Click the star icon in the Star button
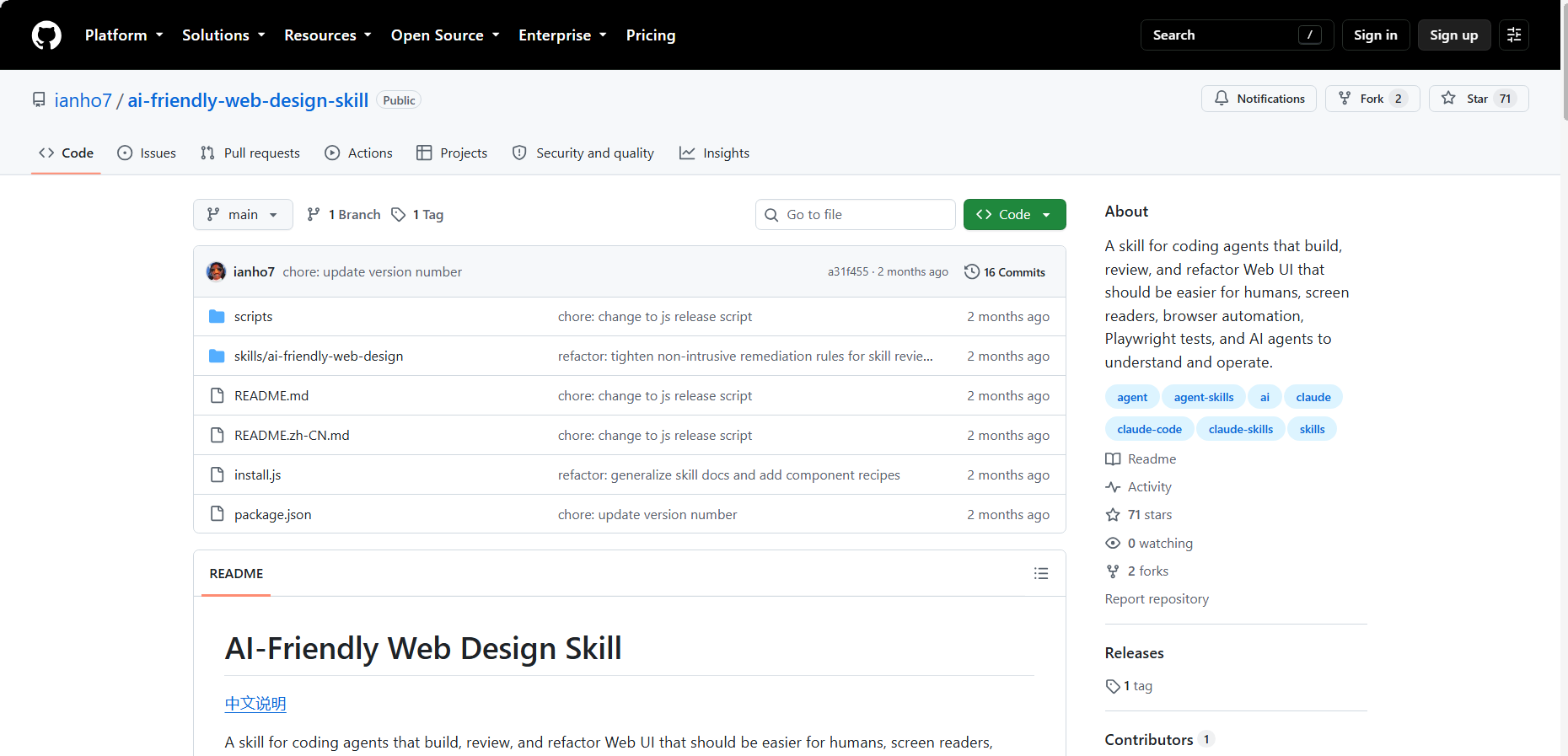 (x=1448, y=99)
